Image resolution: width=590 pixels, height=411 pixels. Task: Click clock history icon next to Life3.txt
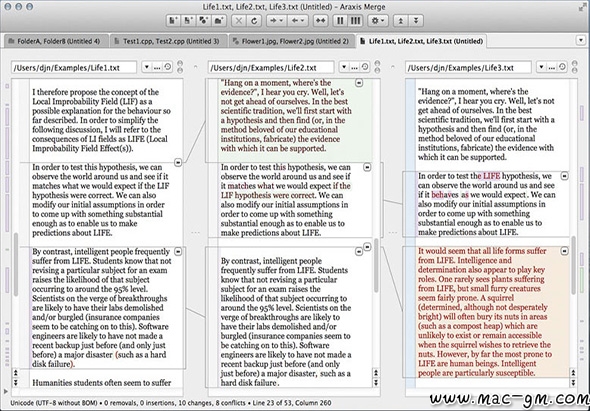click(562, 67)
